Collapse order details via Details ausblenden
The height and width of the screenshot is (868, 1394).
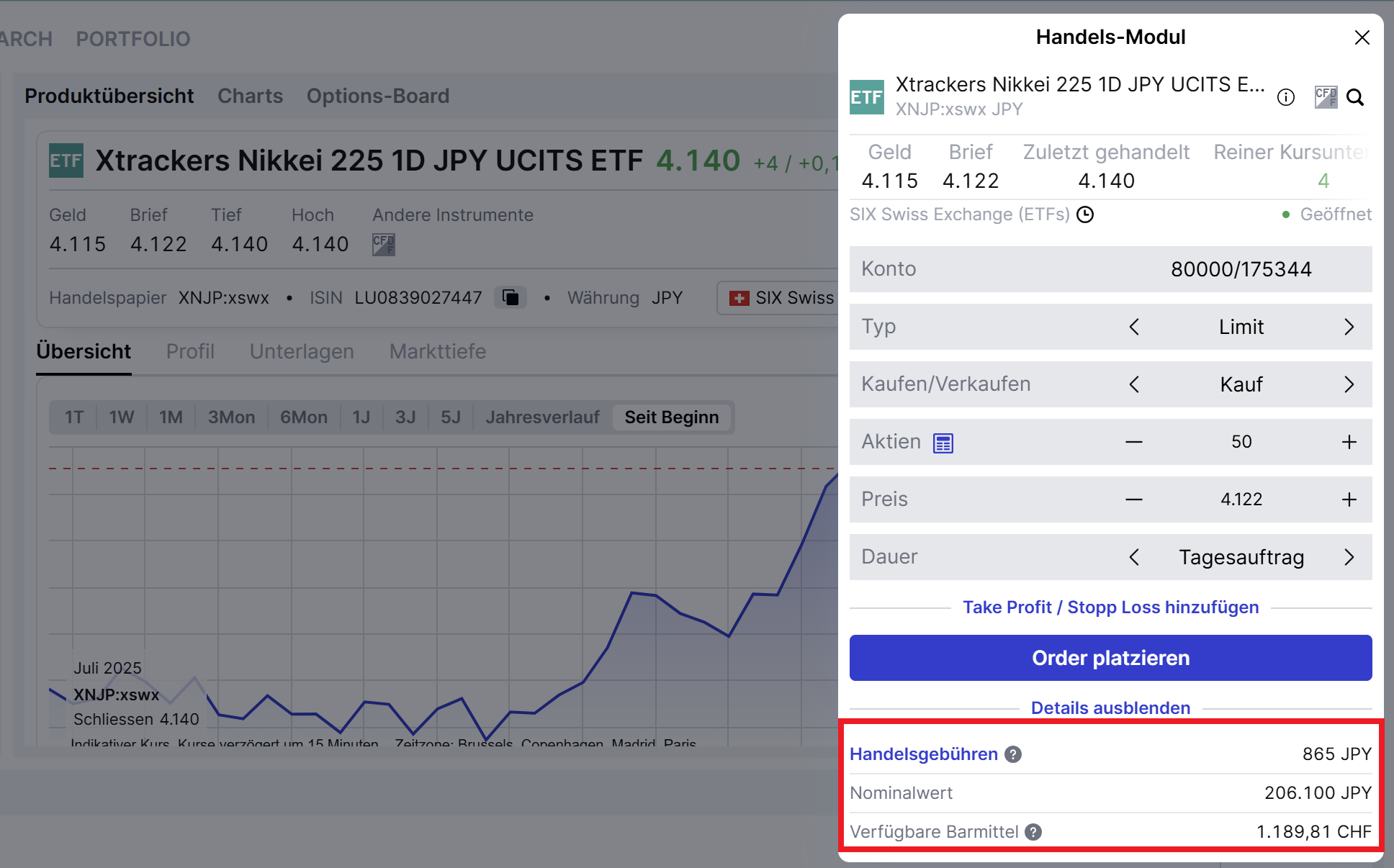click(x=1111, y=707)
